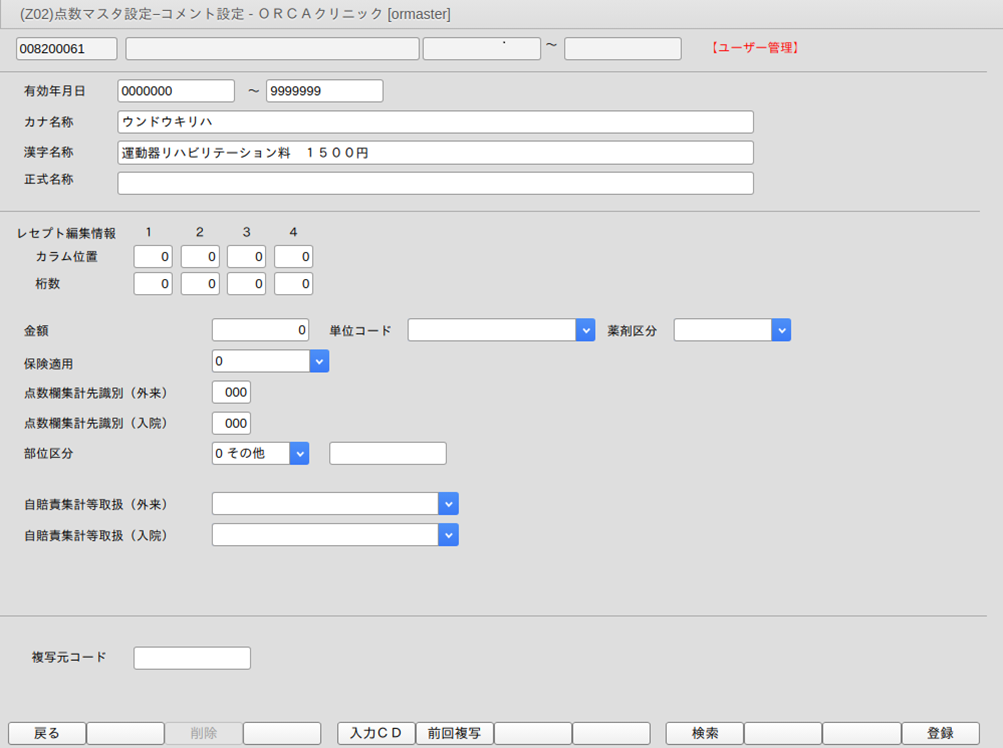Open 自賠責集計等取扱（入院） dropdown

(x=449, y=535)
